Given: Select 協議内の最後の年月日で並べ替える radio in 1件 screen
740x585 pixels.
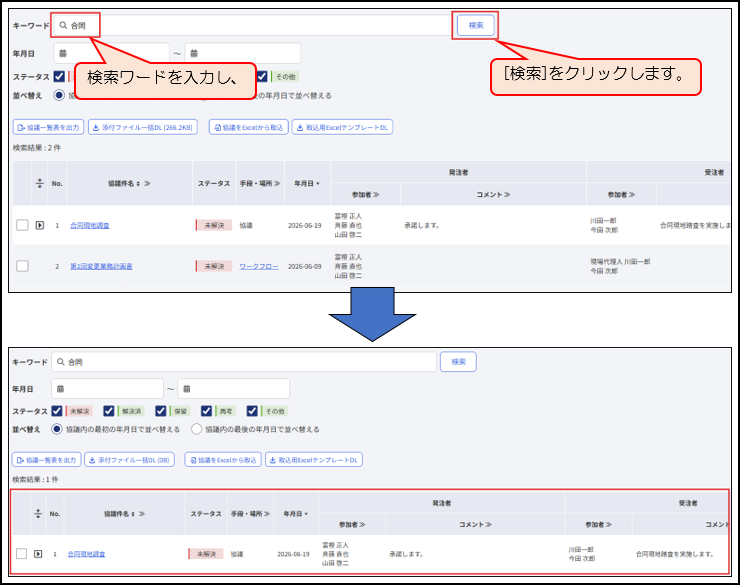Looking at the screenshot, I should tap(196, 429).
